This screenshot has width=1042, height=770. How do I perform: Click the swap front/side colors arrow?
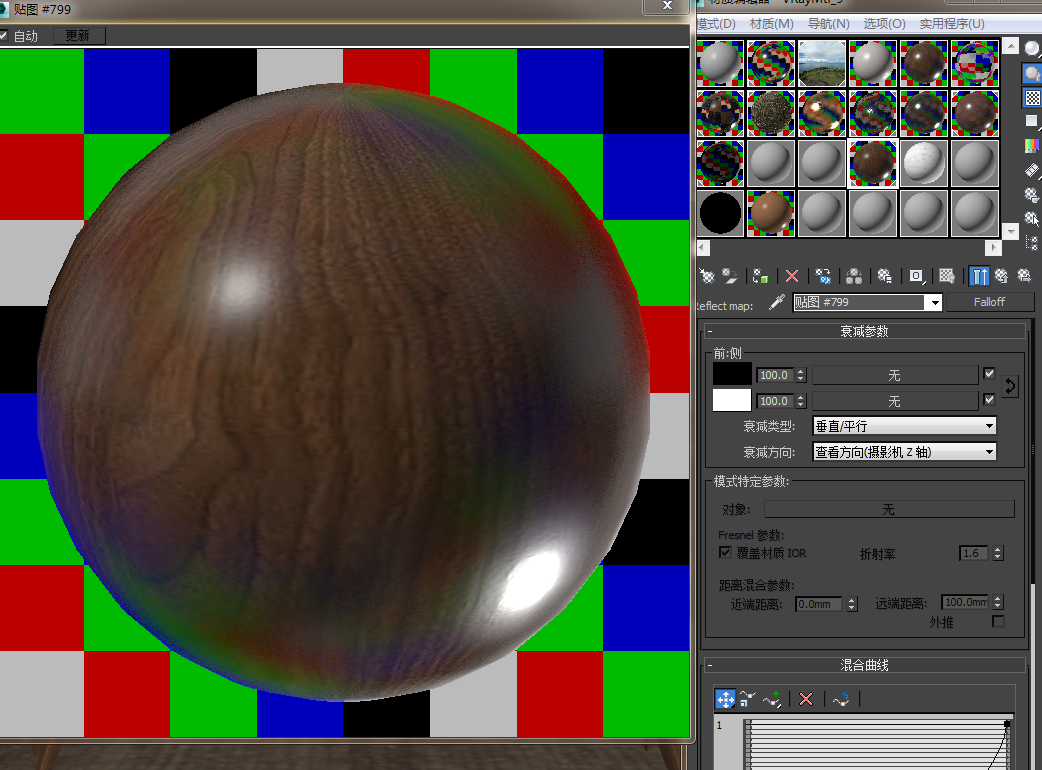1010,387
